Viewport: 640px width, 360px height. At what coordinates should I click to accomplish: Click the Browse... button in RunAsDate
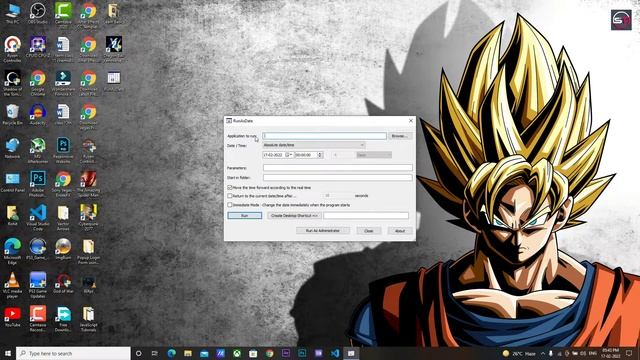(x=399, y=136)
